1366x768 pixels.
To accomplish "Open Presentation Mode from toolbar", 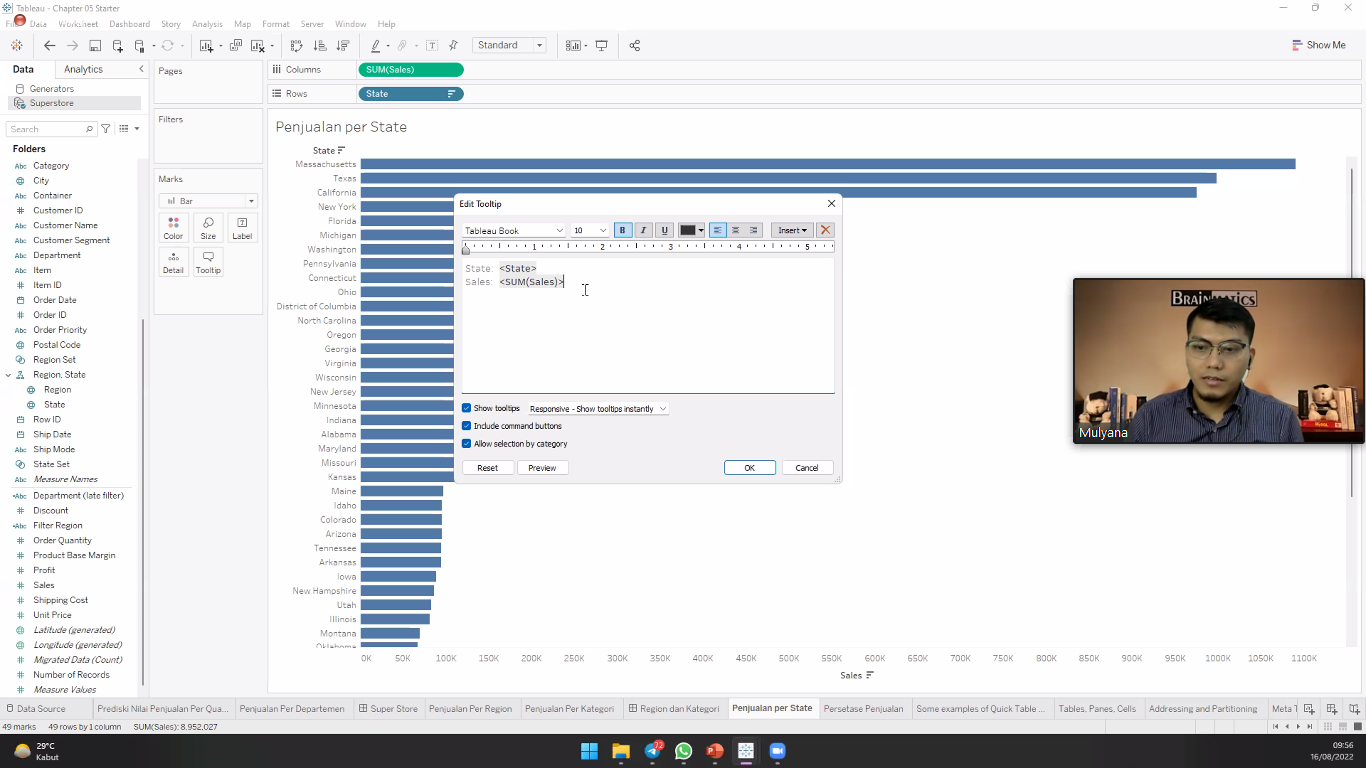I will click(x=602, y=45).
